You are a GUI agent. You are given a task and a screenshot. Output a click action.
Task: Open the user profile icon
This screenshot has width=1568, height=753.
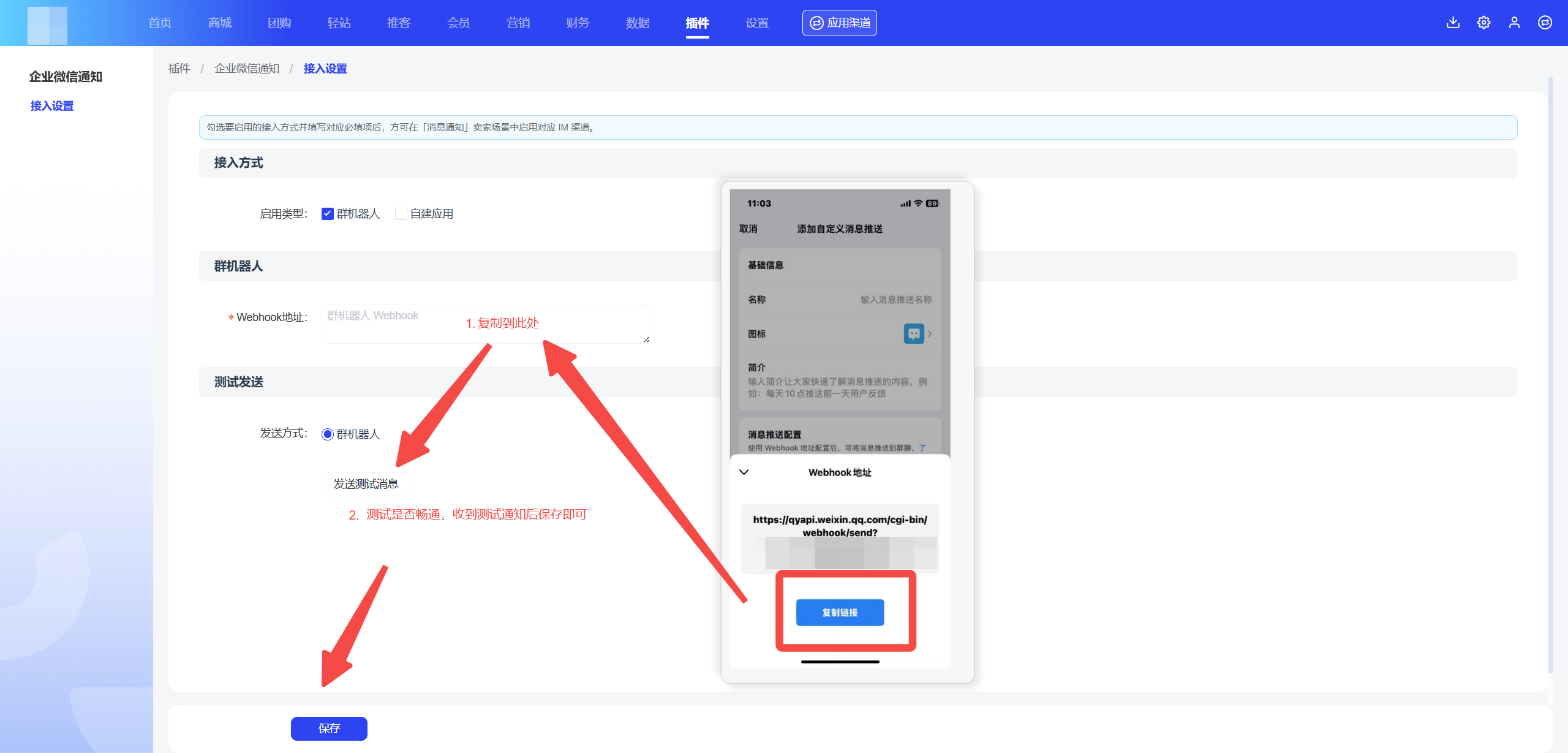click(x=1514, y=23)
